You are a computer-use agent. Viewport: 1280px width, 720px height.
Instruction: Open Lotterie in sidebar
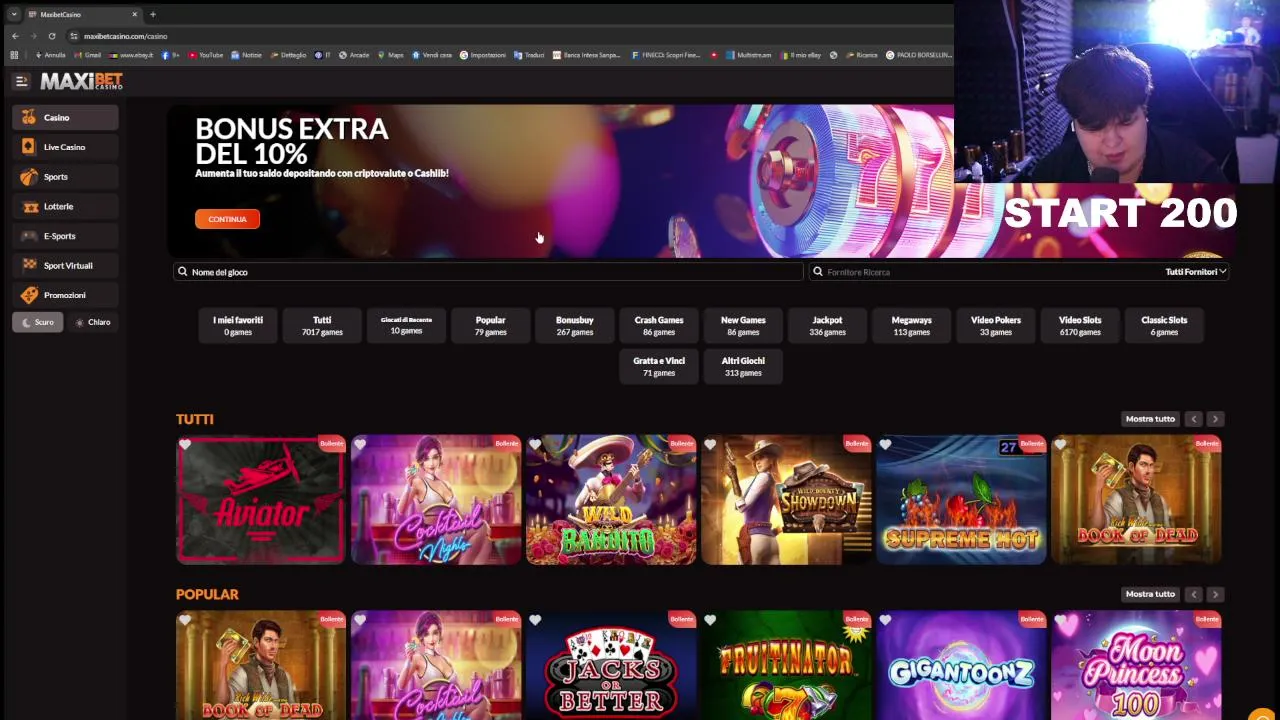(66, 206)
